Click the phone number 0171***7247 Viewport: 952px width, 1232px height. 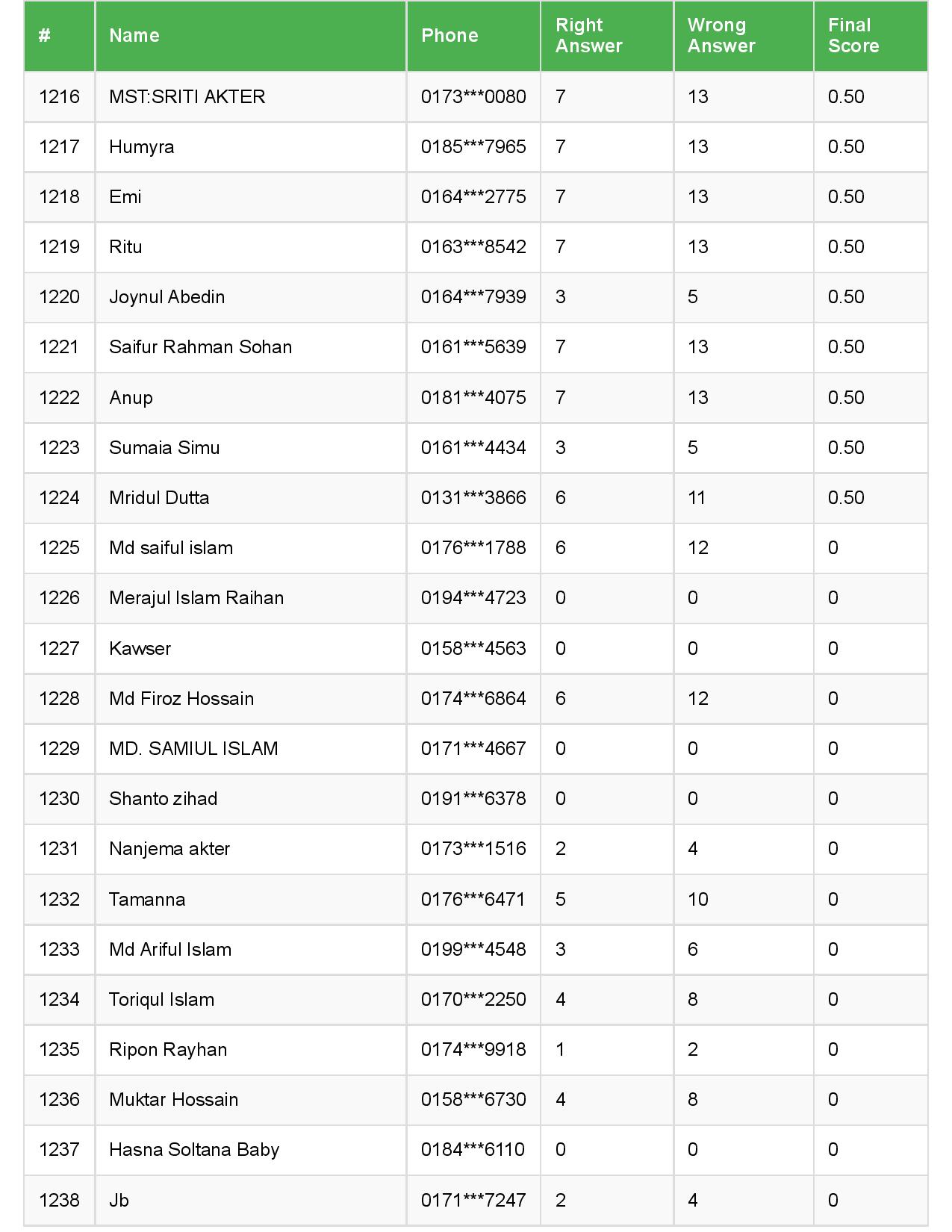coord(473,1201)
